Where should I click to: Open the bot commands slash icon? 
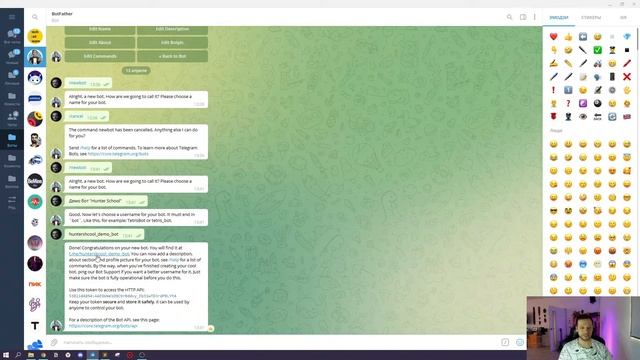[505, 342]
